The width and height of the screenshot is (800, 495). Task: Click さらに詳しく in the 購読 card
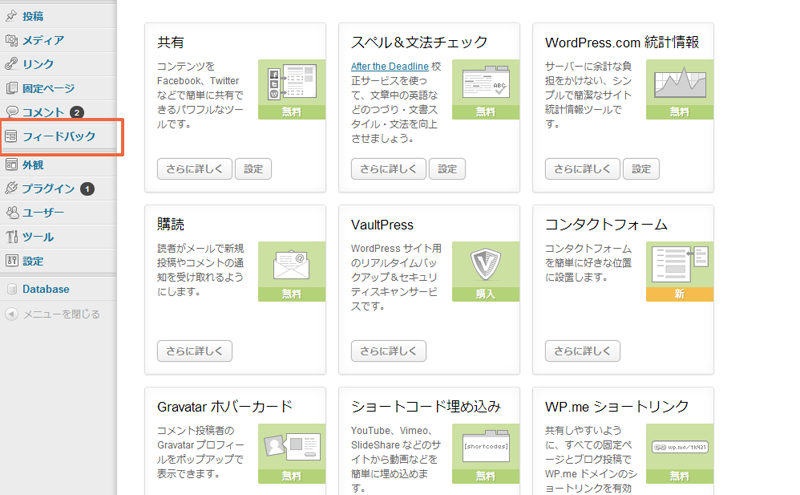(x=194, y=351)
